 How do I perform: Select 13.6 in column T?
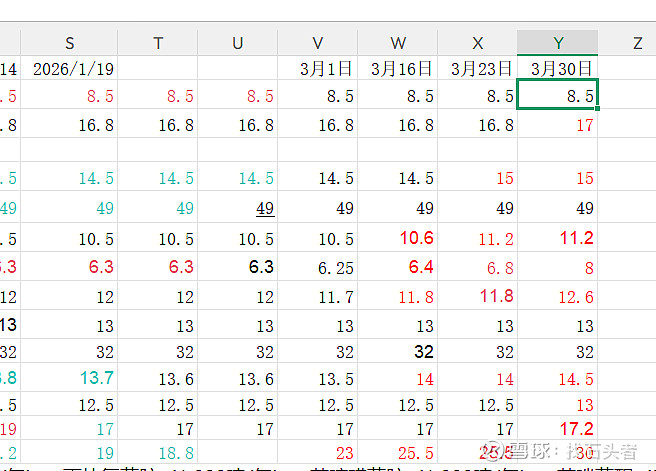(x=158, y=378)
